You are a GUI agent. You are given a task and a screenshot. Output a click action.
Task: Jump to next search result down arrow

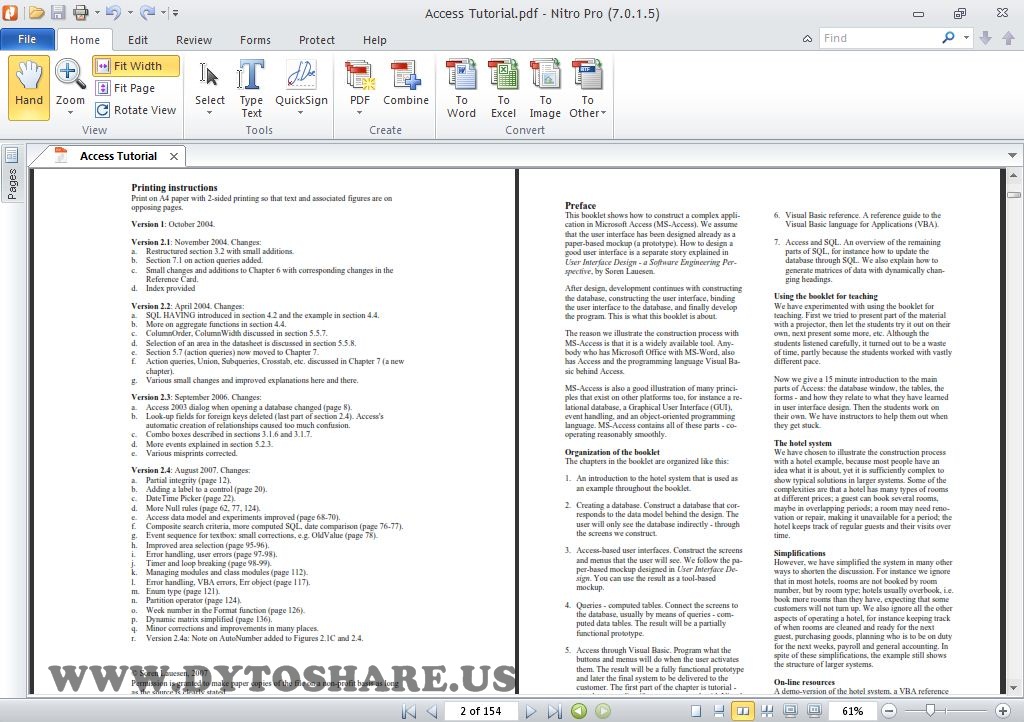985,39
